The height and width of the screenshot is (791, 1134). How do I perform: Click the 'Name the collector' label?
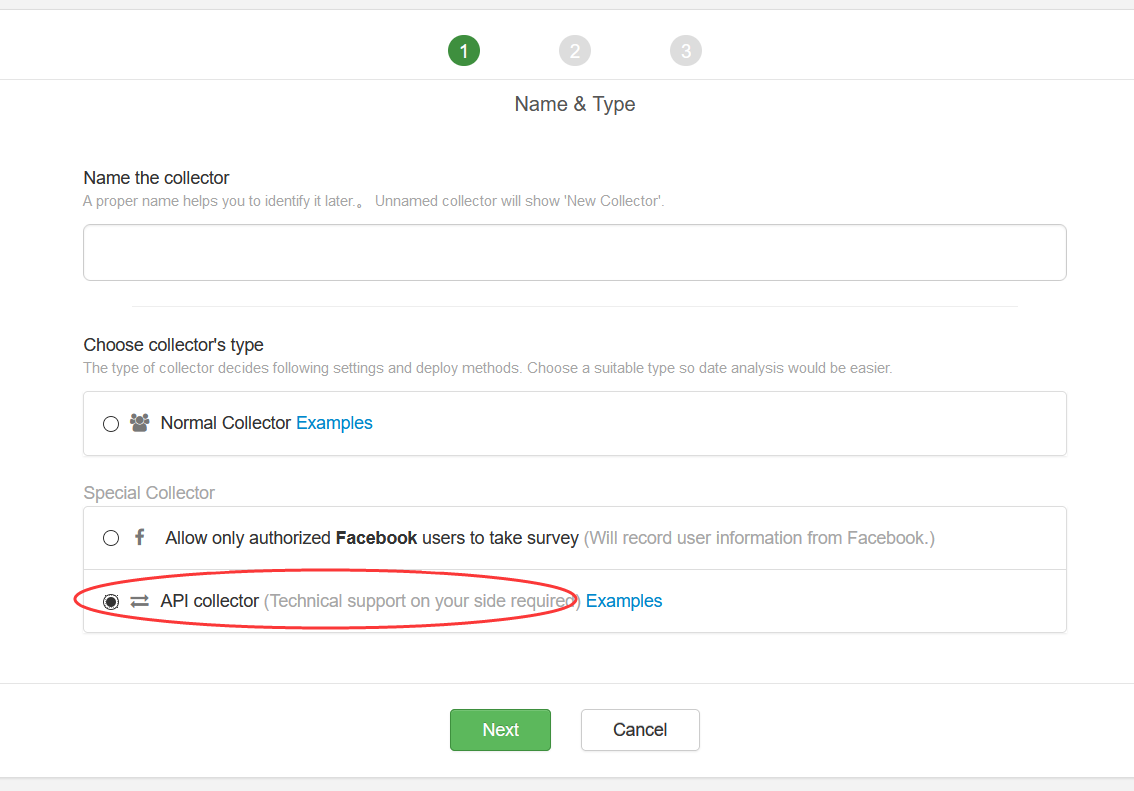click(157, 178)
